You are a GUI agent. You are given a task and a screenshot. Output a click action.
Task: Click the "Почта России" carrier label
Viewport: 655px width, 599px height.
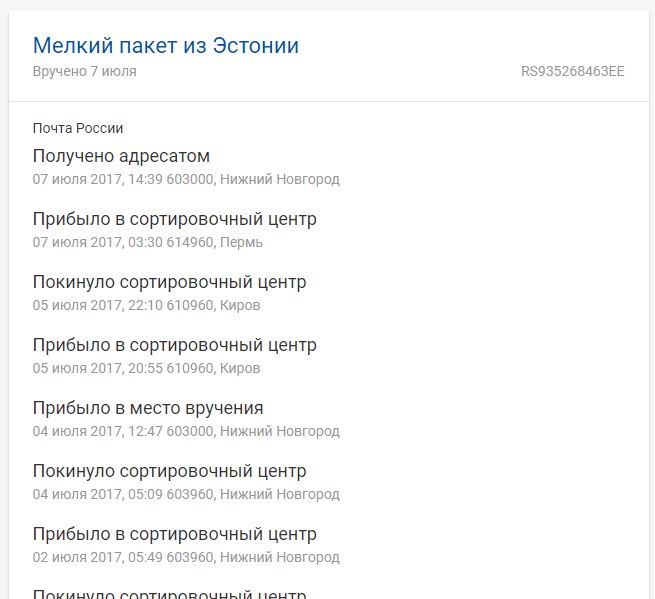(x=78, y=128)
